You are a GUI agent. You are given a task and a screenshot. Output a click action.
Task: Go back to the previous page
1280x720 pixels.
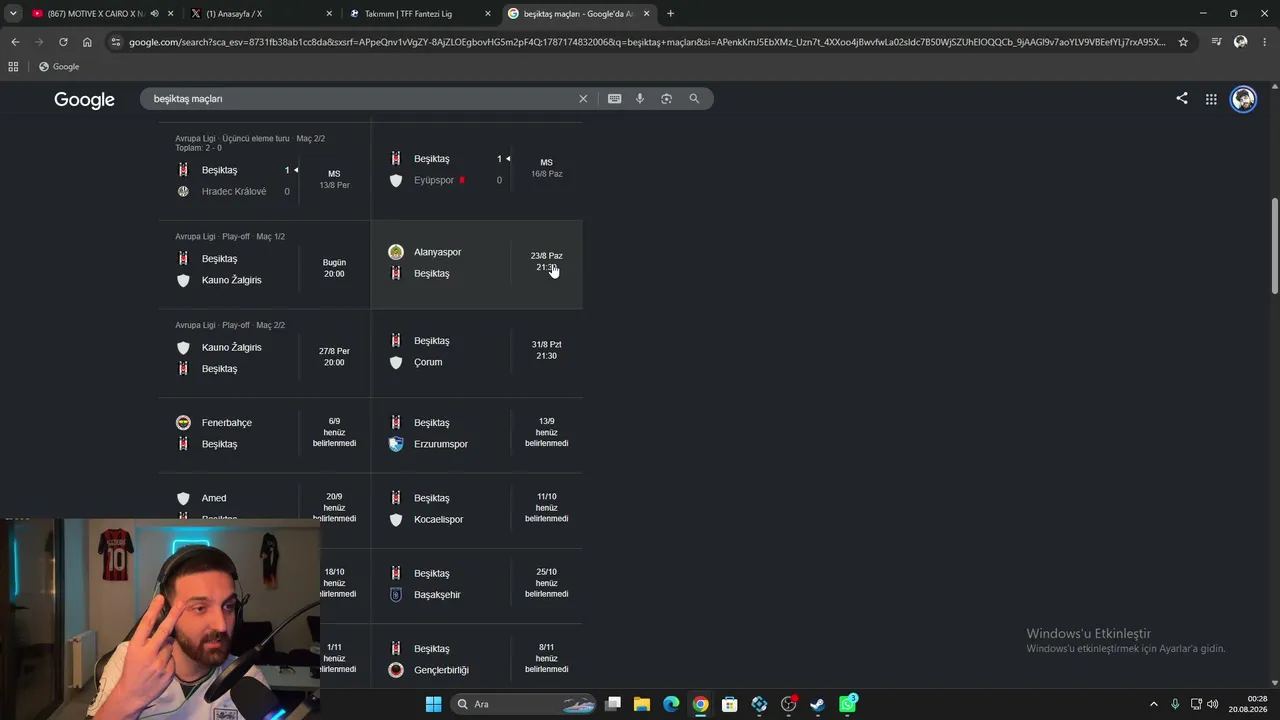[x=15, y=42]
